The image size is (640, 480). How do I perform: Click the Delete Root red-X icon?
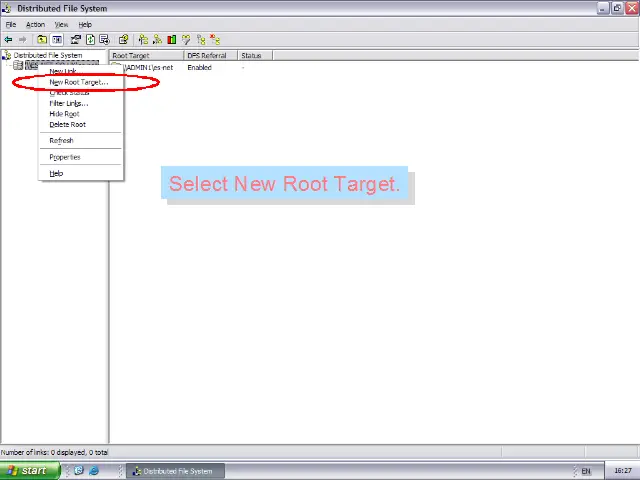click(215, 40)
